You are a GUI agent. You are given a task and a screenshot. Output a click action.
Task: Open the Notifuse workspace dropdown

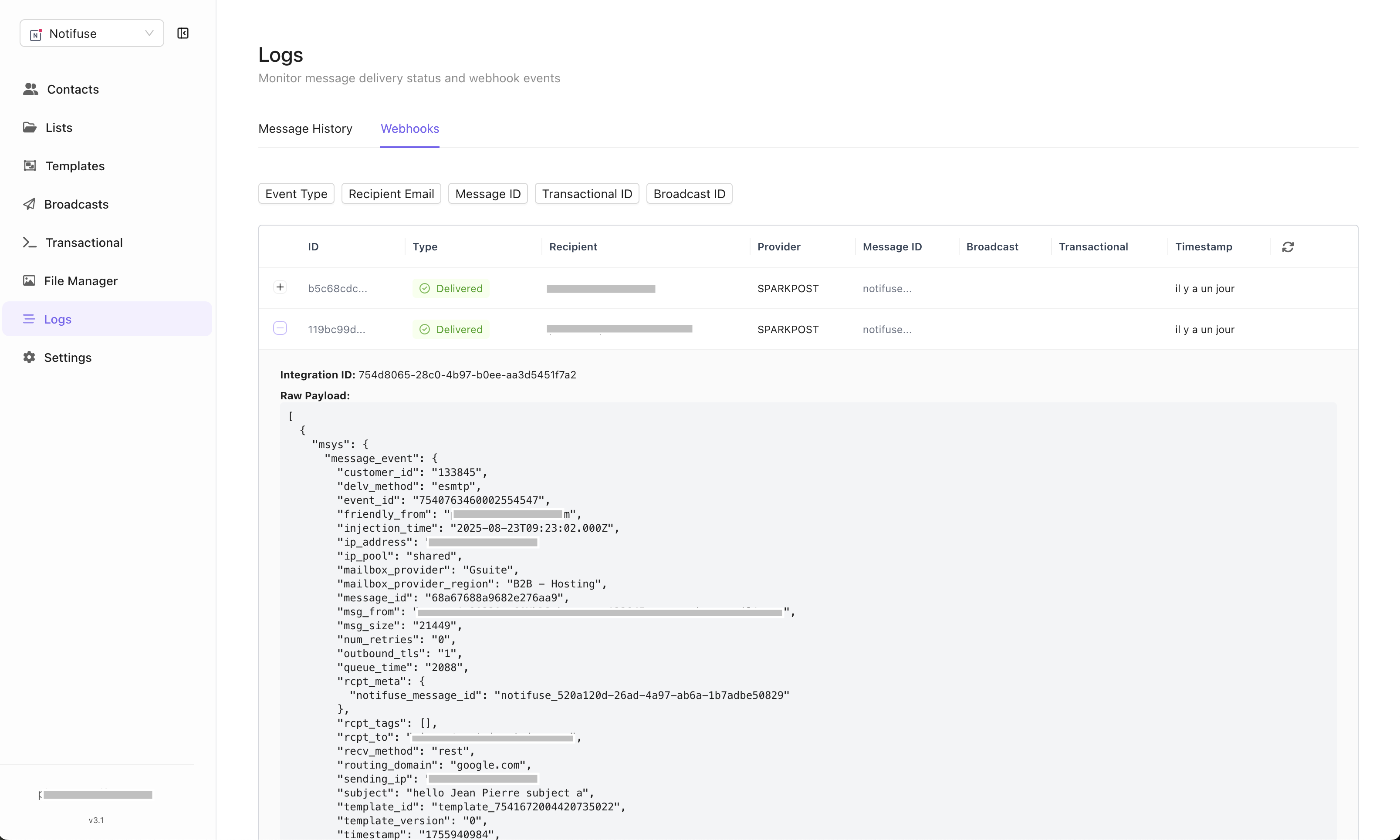pyautogui.click(x=92, y=34)
